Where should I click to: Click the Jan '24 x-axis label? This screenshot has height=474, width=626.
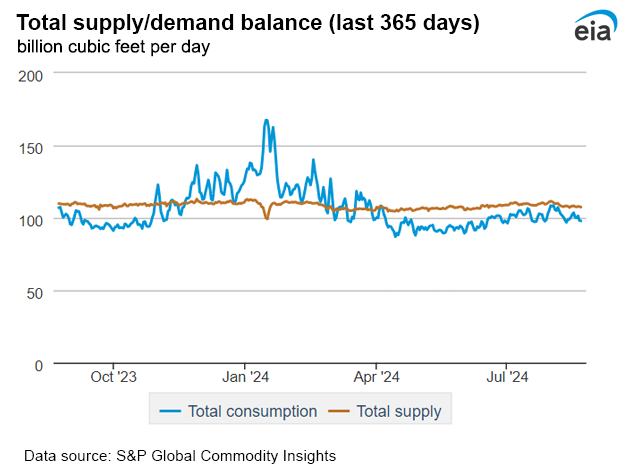click(x=245, y=377)
